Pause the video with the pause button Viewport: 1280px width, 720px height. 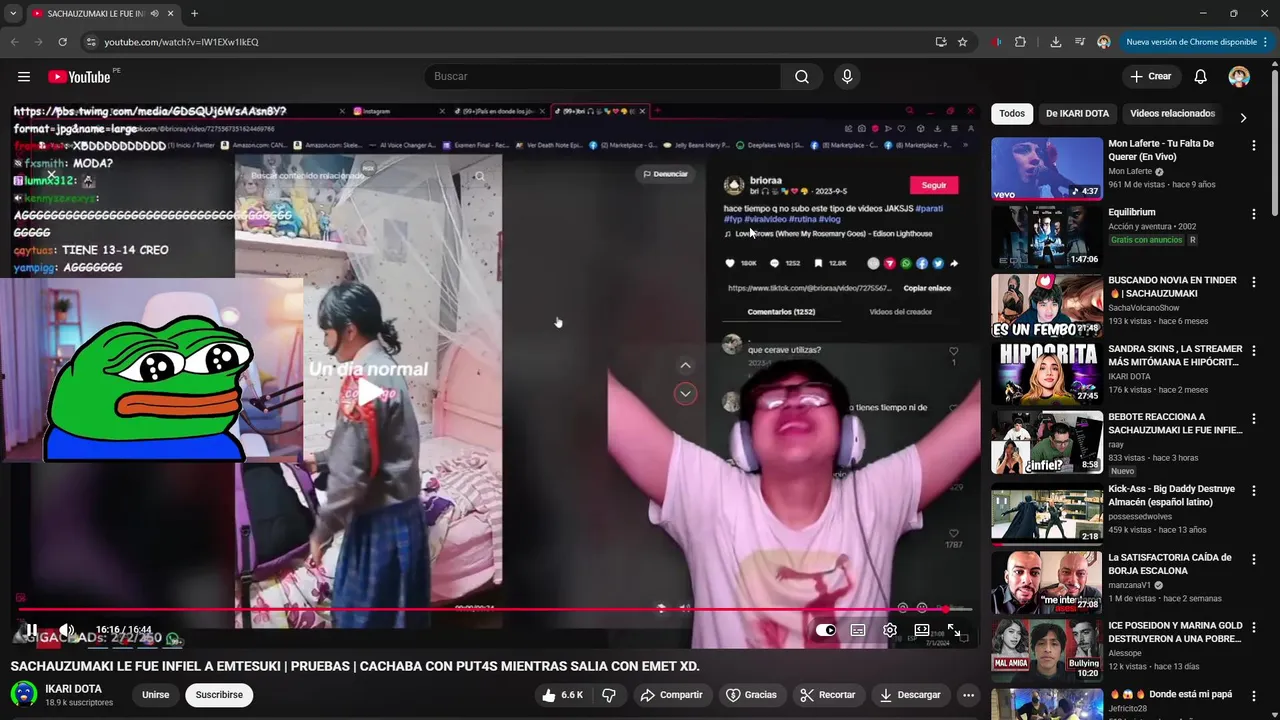pos(32,630)
